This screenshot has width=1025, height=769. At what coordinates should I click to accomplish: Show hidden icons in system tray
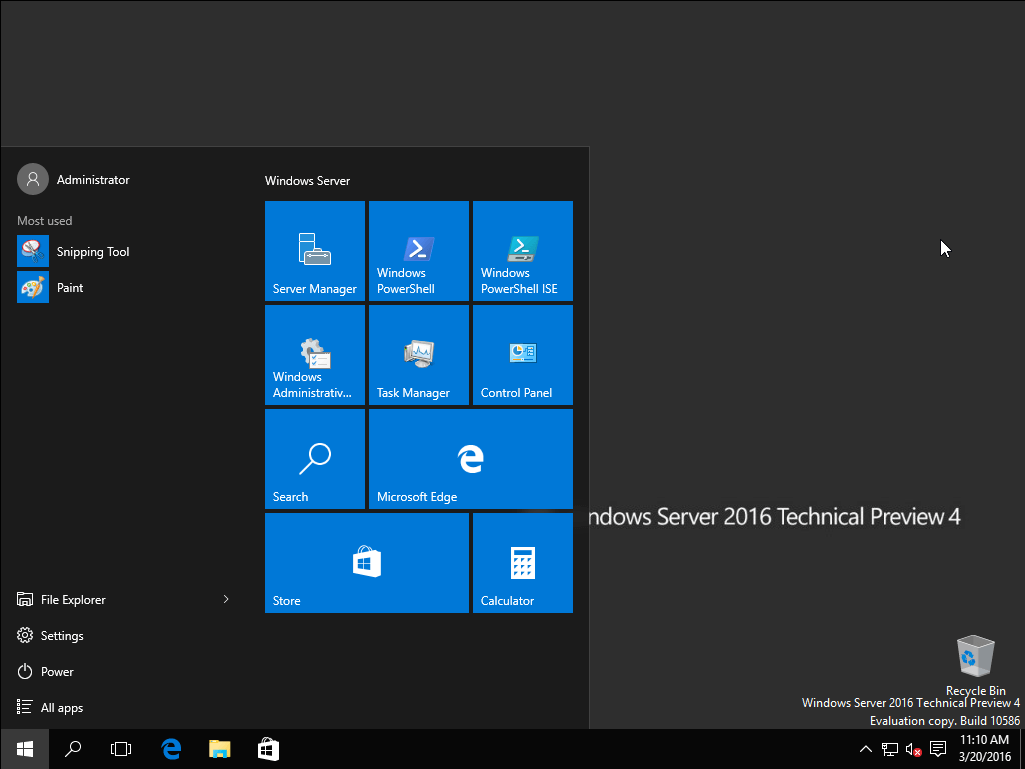[x=866, y=749]
